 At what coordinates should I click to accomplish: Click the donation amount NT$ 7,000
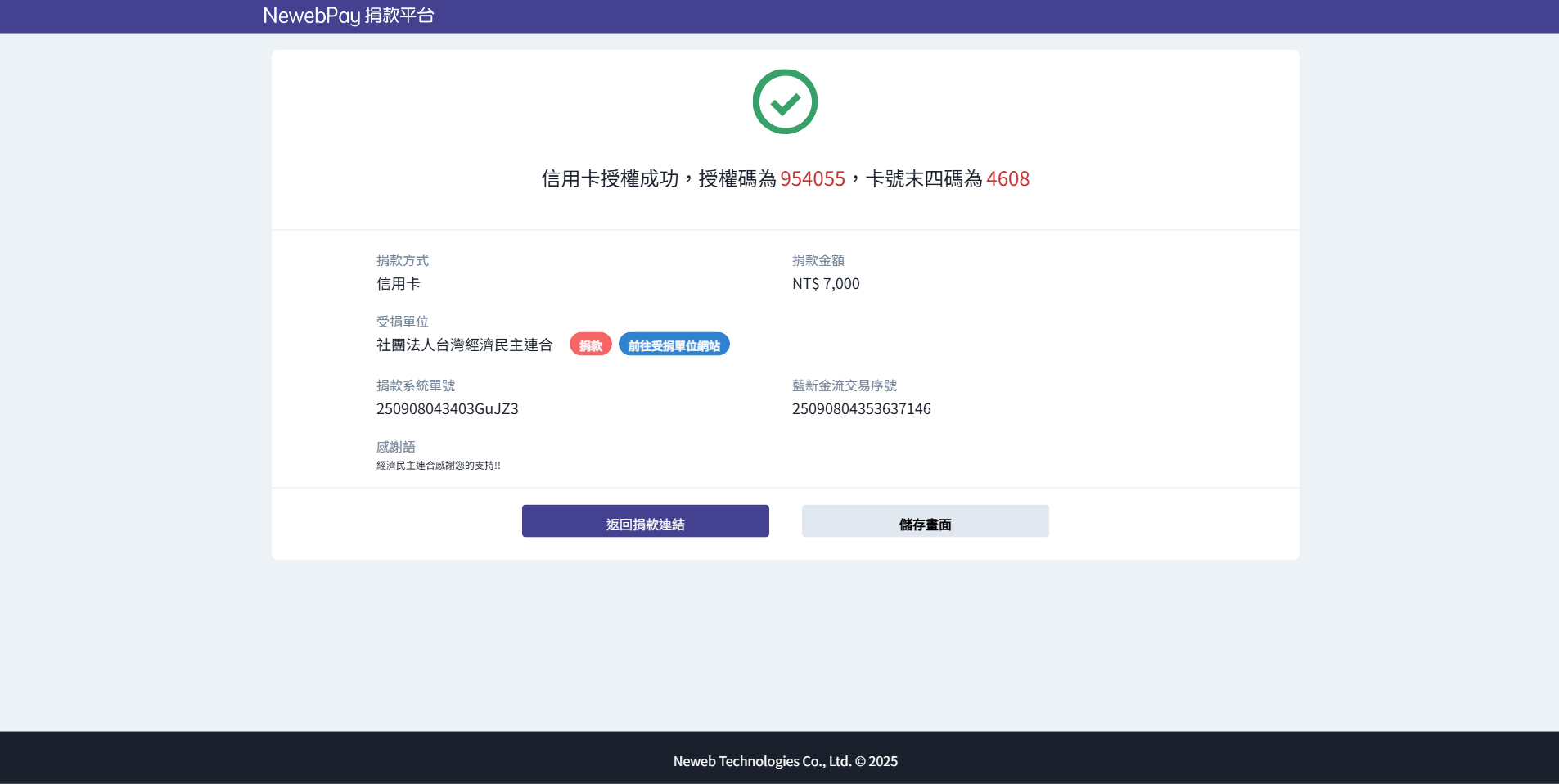825,284
